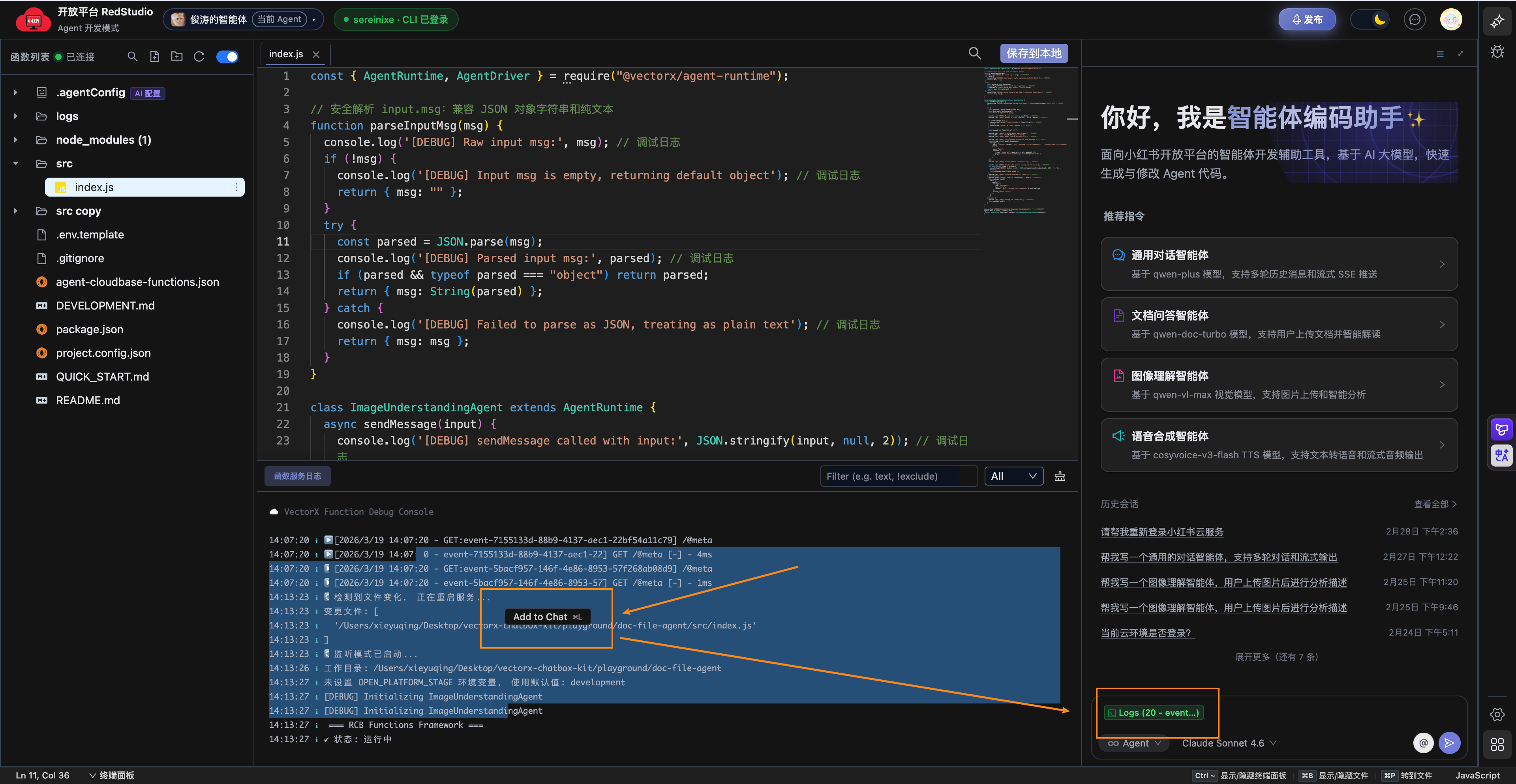The image size is (1516, 784).
Task: Click the 保存到本地 button
Action: click(x=1034, y=54)
